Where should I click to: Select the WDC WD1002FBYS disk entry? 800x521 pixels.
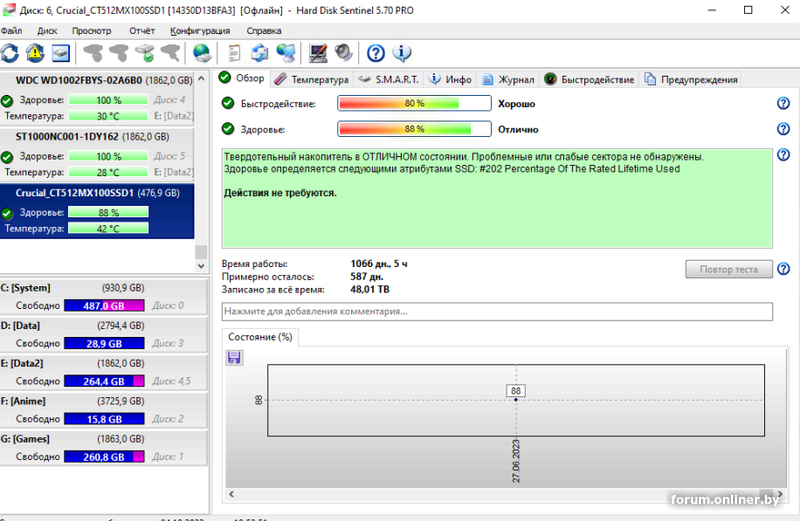click(x=100, y=80)
